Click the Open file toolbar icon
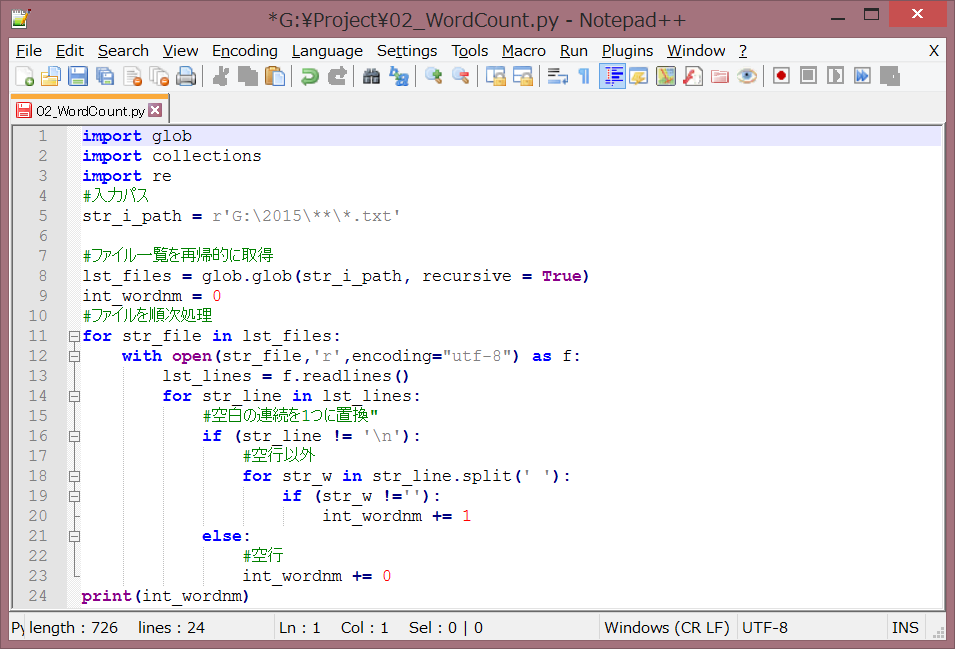Image resolution: width=955 pixels, height=649 pixels. (x=51, y=77)
